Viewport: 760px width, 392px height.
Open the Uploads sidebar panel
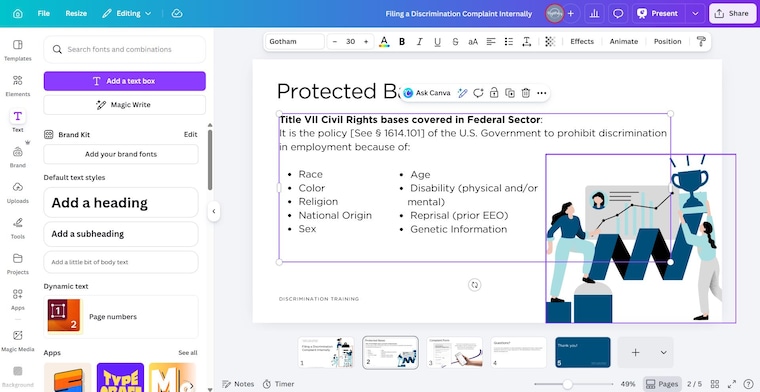pyautogui.click(x=18, y=192)
